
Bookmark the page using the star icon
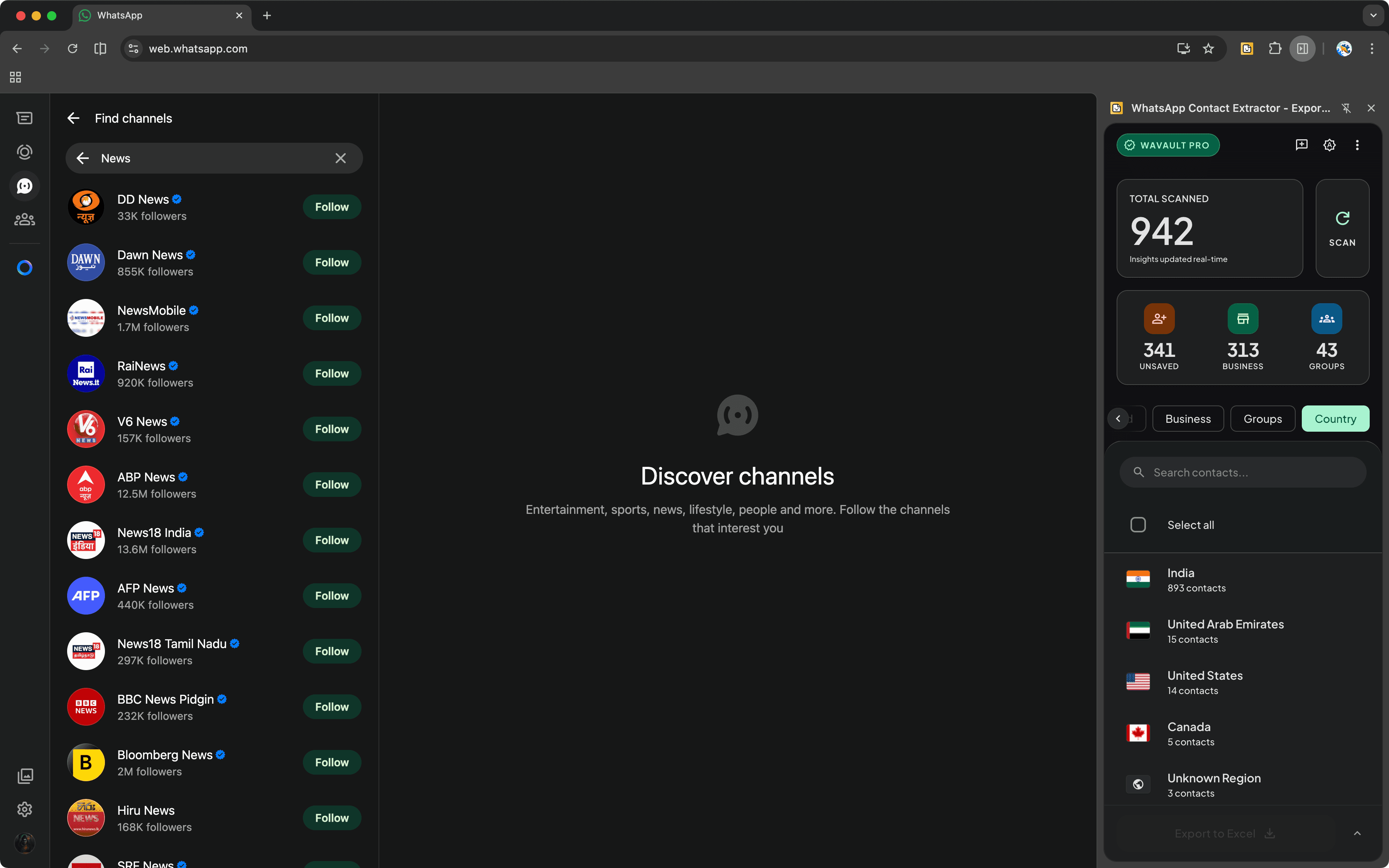1208,49
